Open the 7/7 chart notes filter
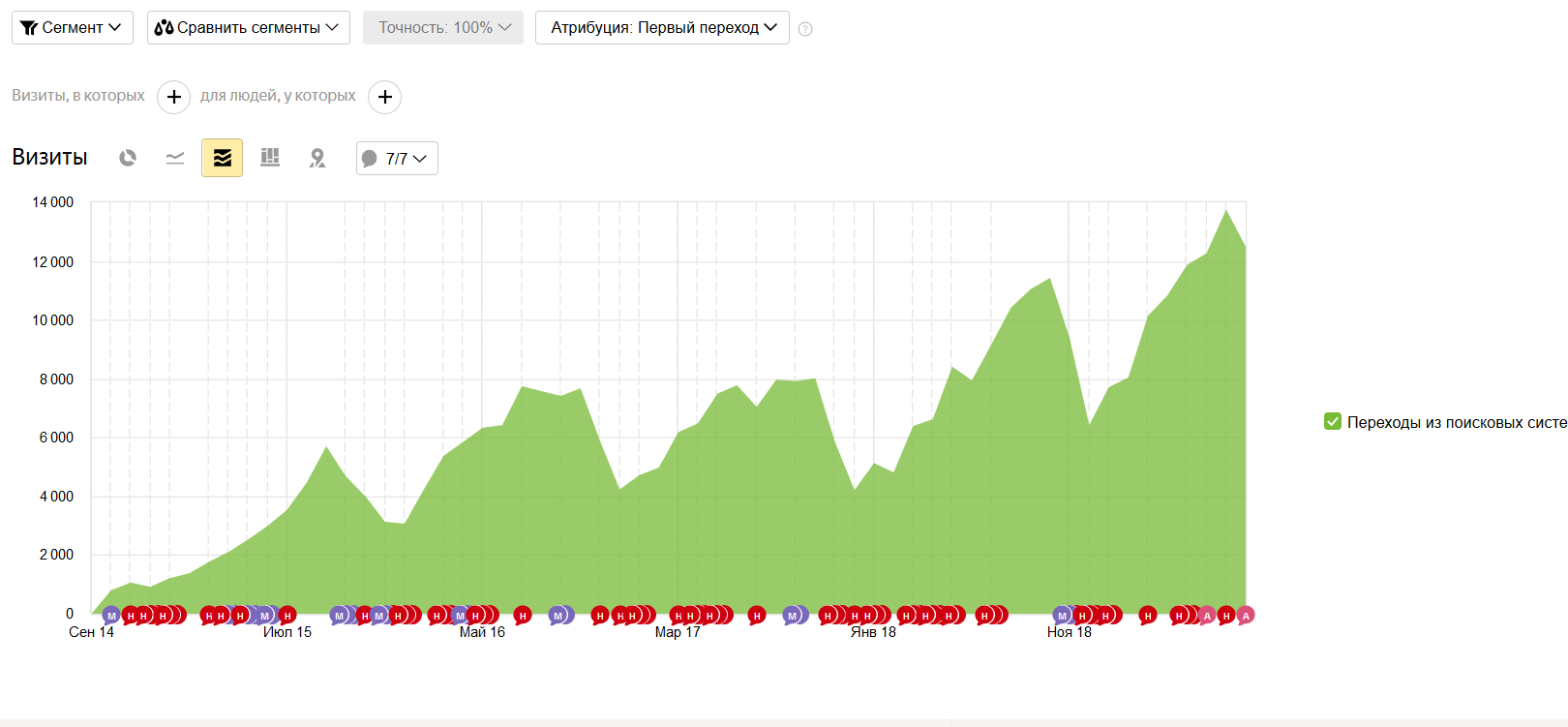This screenshot has width=1568, height=727. click(397, 159)
